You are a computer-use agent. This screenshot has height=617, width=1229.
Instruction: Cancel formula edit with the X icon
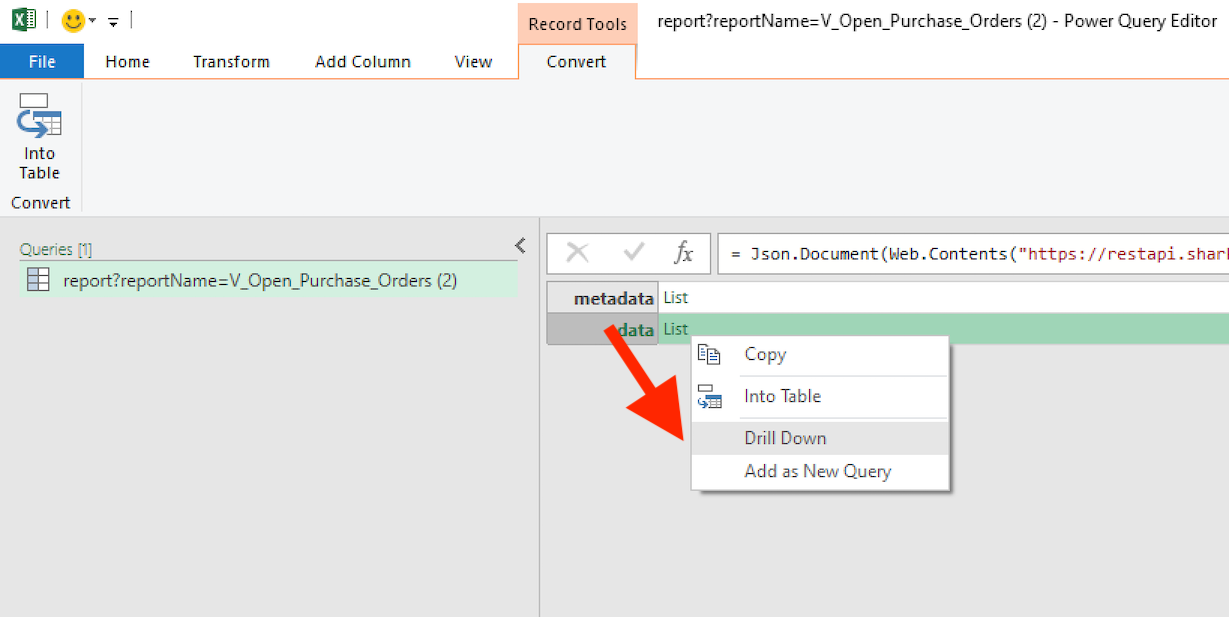577,253
